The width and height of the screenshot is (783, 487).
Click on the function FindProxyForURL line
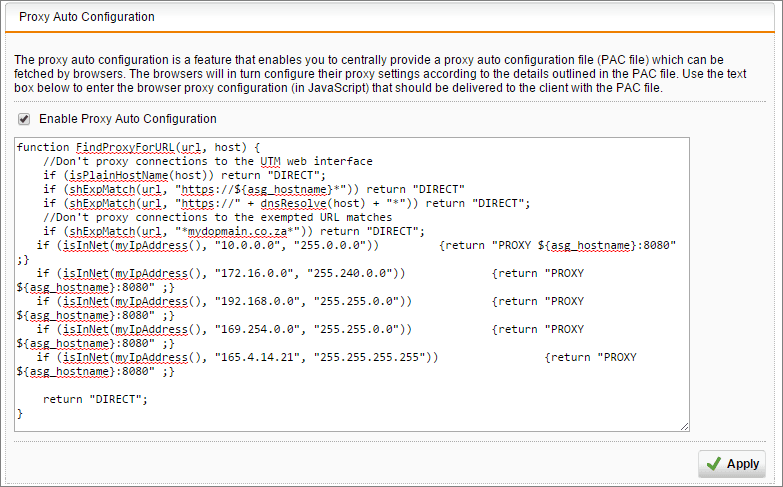pos(138,147)
